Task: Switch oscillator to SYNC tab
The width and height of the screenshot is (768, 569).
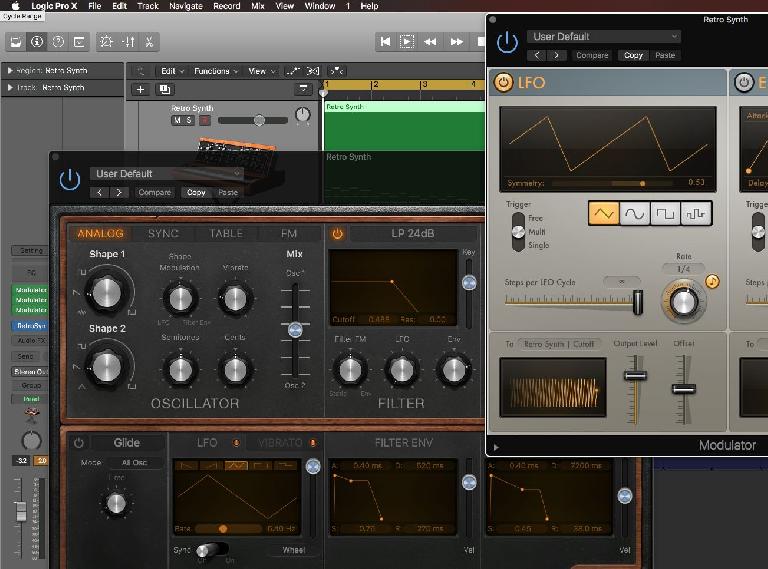Action: pyautogui.click(x=164, y=234)
